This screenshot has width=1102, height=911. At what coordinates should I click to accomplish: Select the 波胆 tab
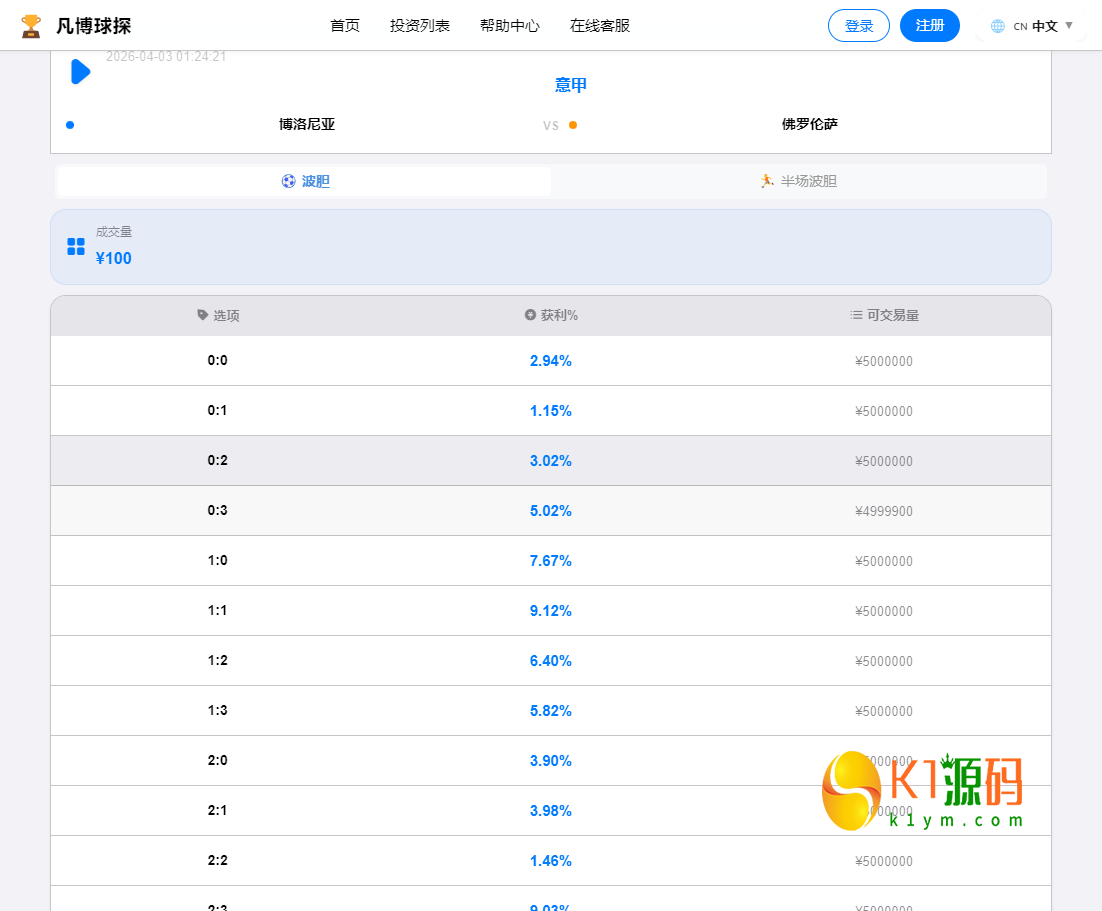tap(303, 181)
